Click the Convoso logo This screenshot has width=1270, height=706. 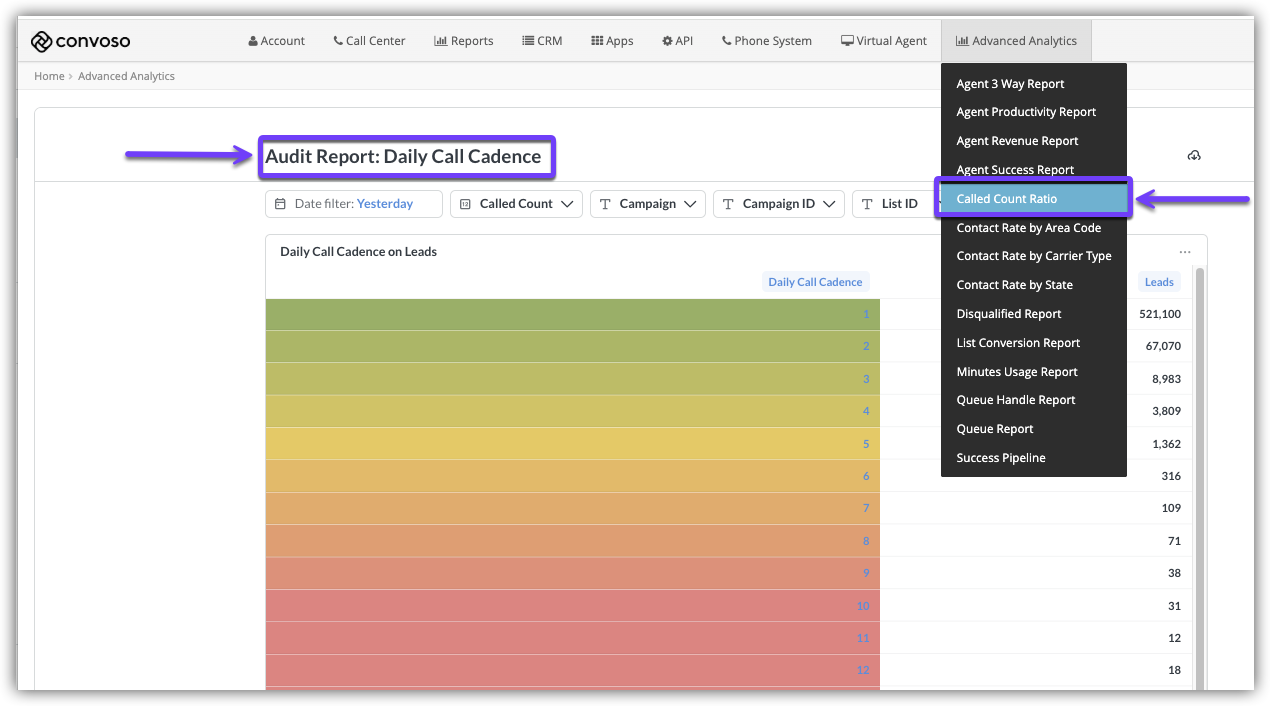(80, 41)
